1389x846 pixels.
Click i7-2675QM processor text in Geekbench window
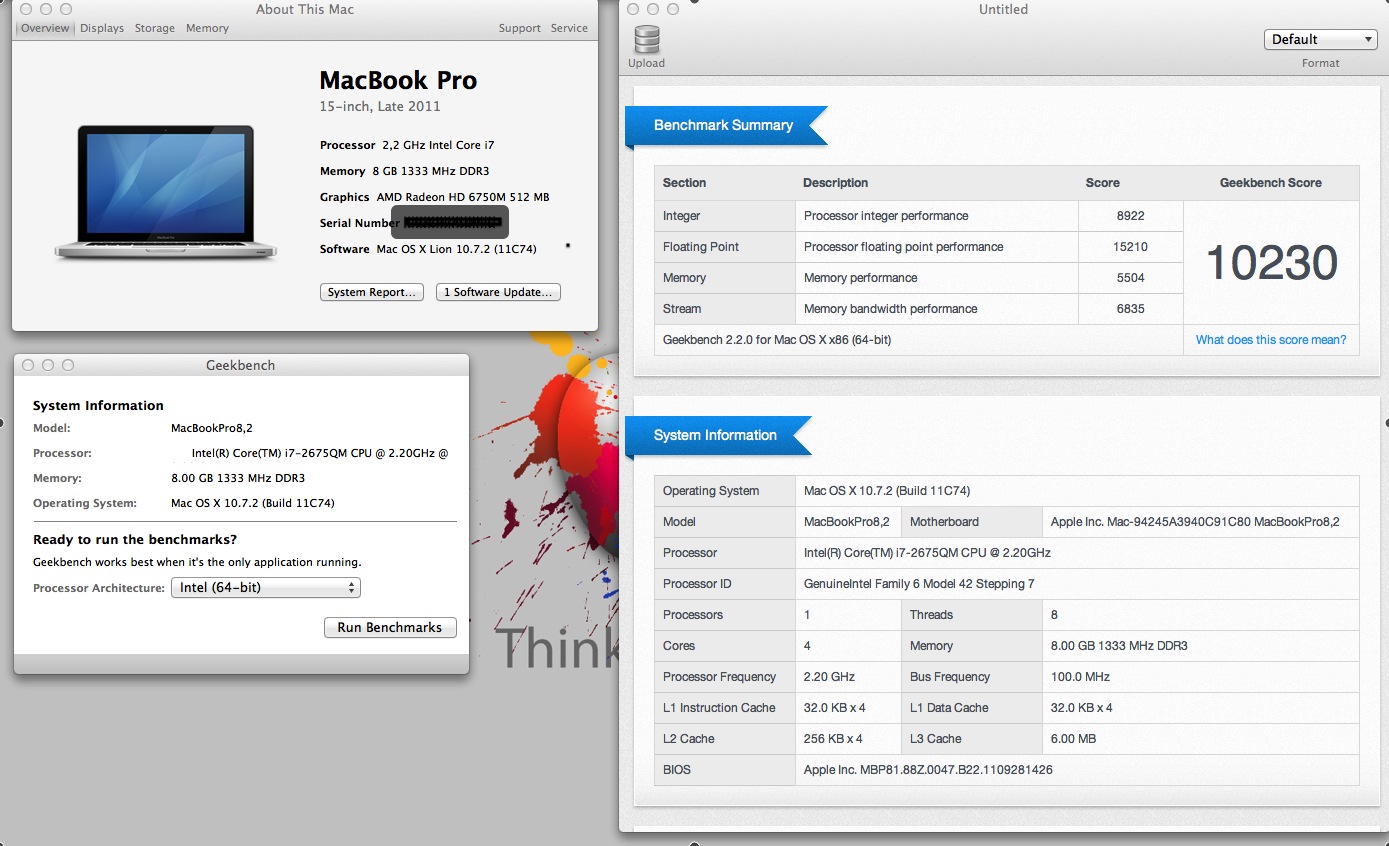[x=320, y=453]
